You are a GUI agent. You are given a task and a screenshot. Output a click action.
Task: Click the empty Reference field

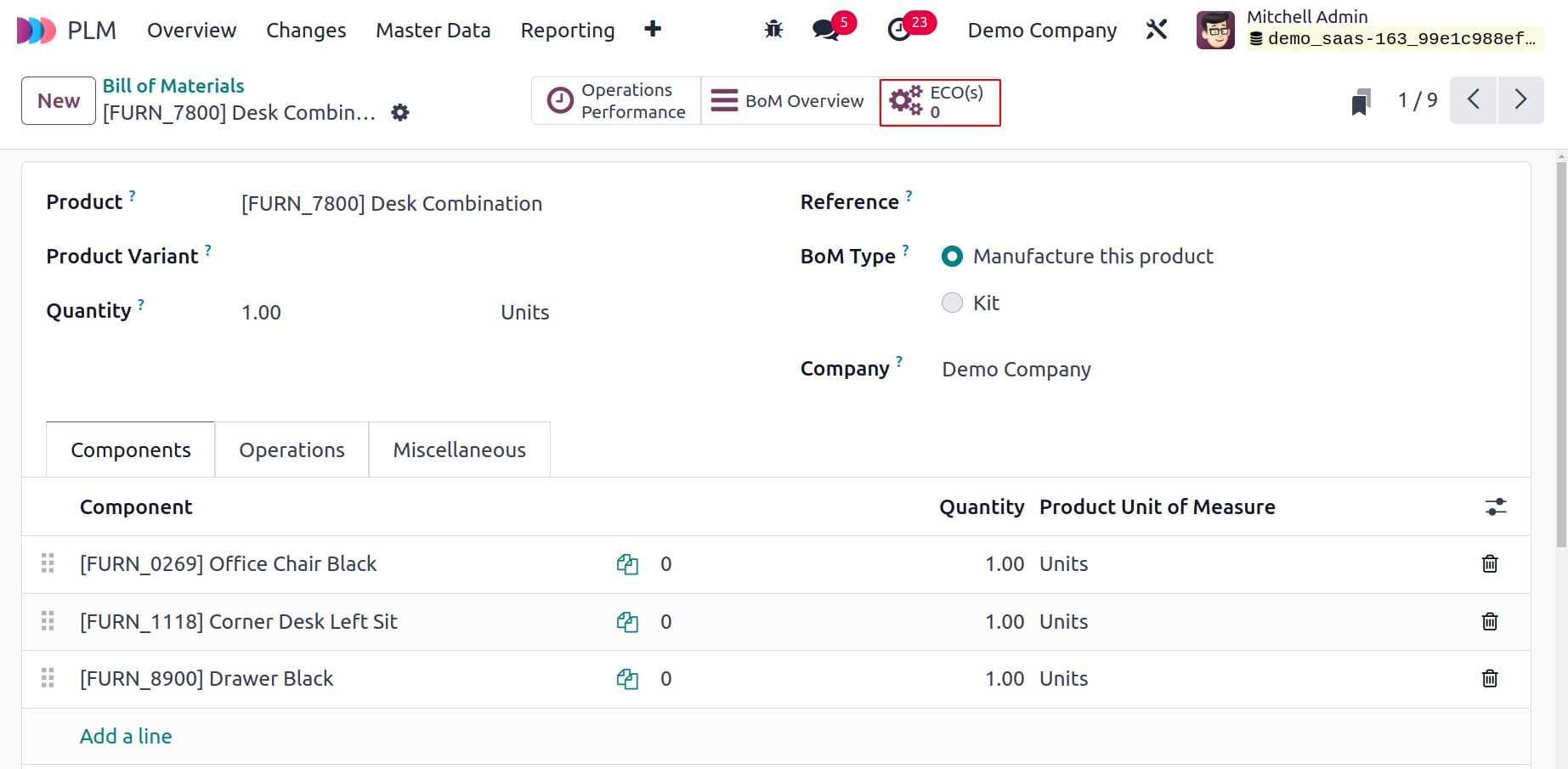pyautogui.click(x=1224, y=203)
